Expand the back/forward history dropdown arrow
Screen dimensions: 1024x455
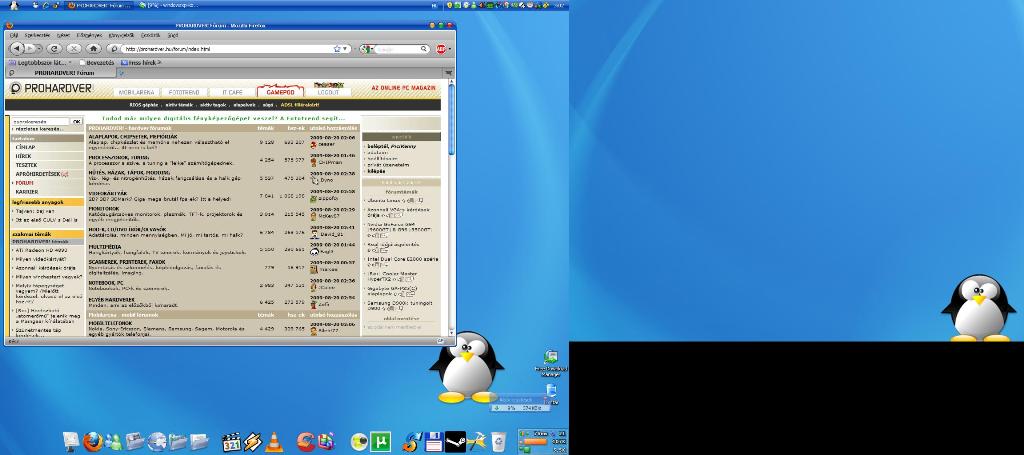pyautogui.click(x=40, y=49)
